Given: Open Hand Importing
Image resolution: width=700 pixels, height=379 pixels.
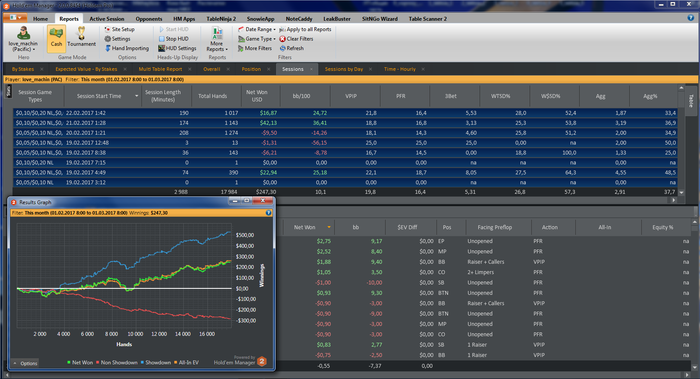Looking at the screenshot, I should point(127,48).
